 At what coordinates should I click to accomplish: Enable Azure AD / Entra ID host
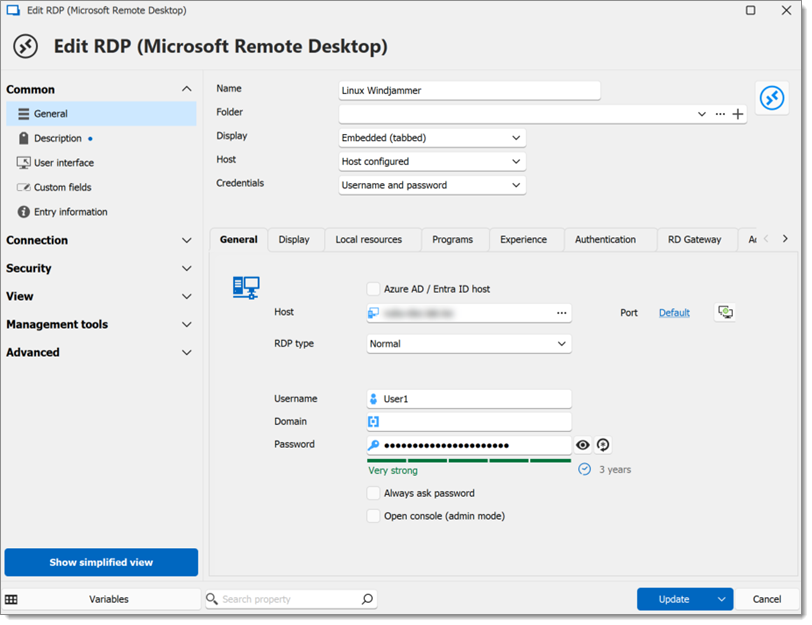373,289
